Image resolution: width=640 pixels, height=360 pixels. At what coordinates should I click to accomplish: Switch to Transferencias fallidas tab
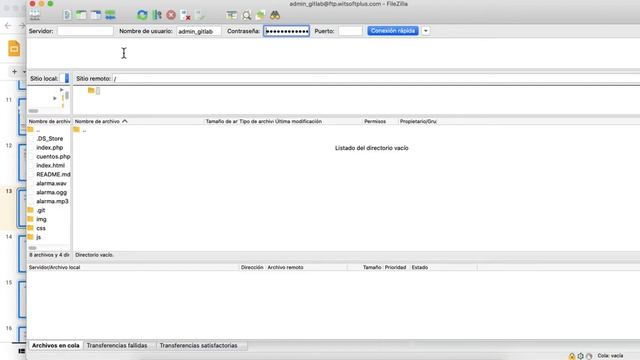pos(117,345)
